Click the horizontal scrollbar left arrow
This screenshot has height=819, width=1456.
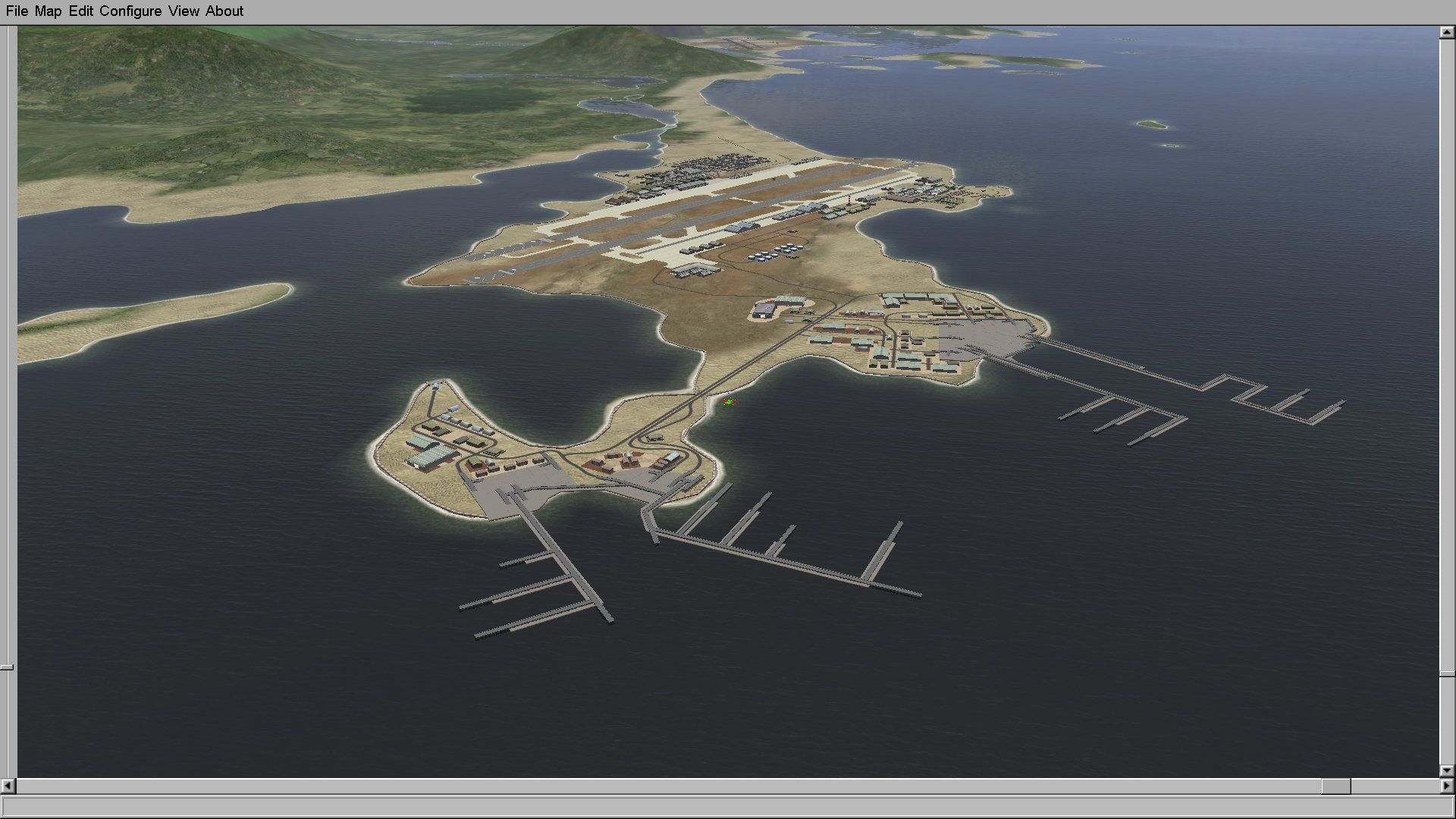[8, 786]
